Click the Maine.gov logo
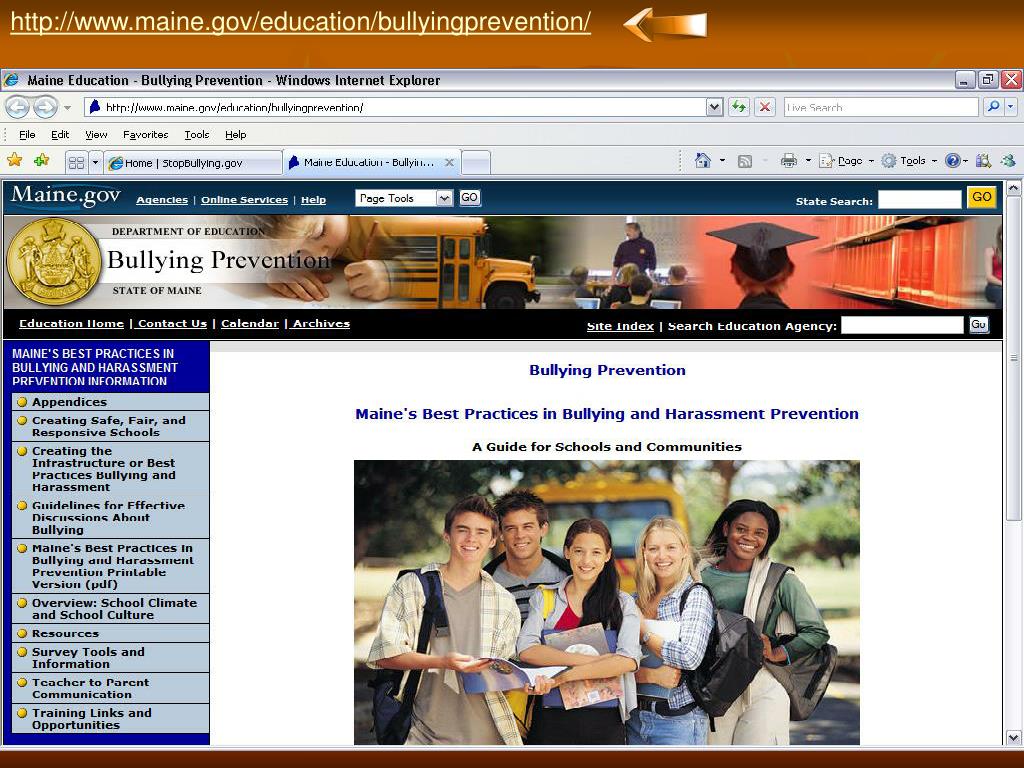This screenshot has width=1024, height=768. pyautogui.click(x=65, y=196)
